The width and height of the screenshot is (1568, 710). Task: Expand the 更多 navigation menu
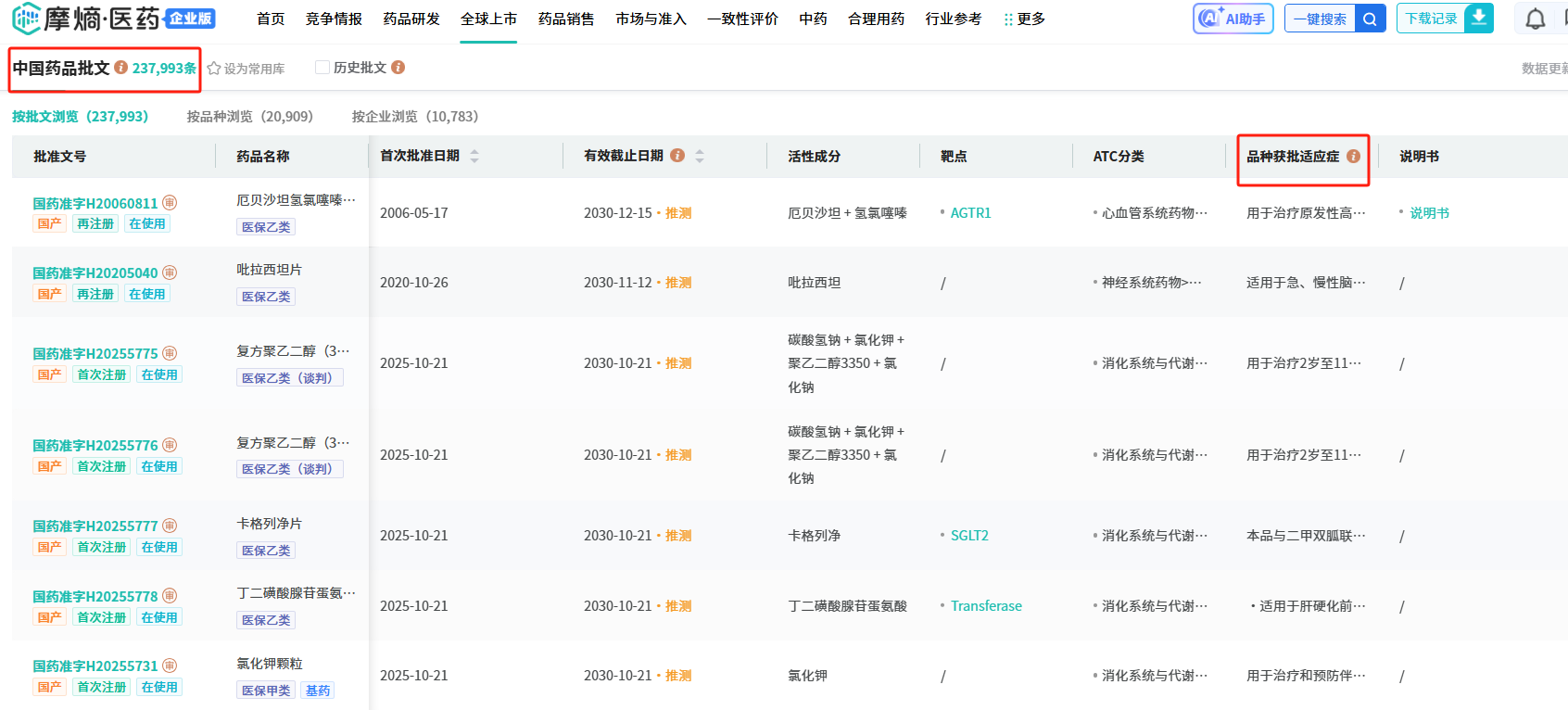point(1024,19)
